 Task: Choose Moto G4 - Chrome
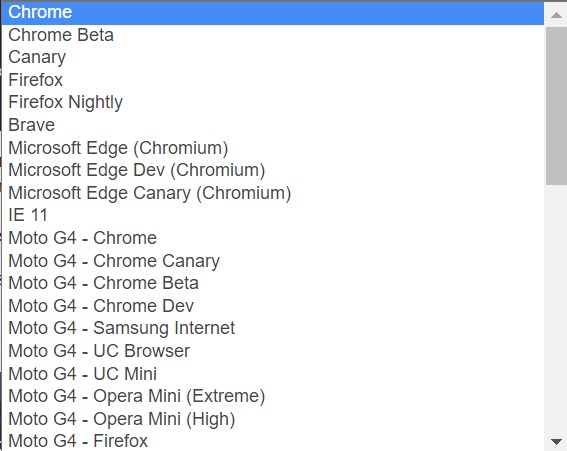point(273,238)
